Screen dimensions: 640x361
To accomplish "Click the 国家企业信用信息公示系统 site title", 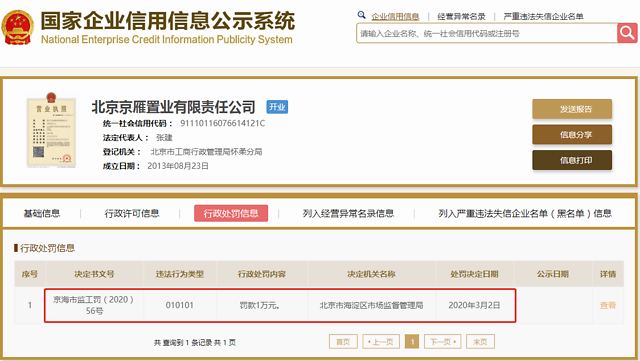I will pos(168,21).
